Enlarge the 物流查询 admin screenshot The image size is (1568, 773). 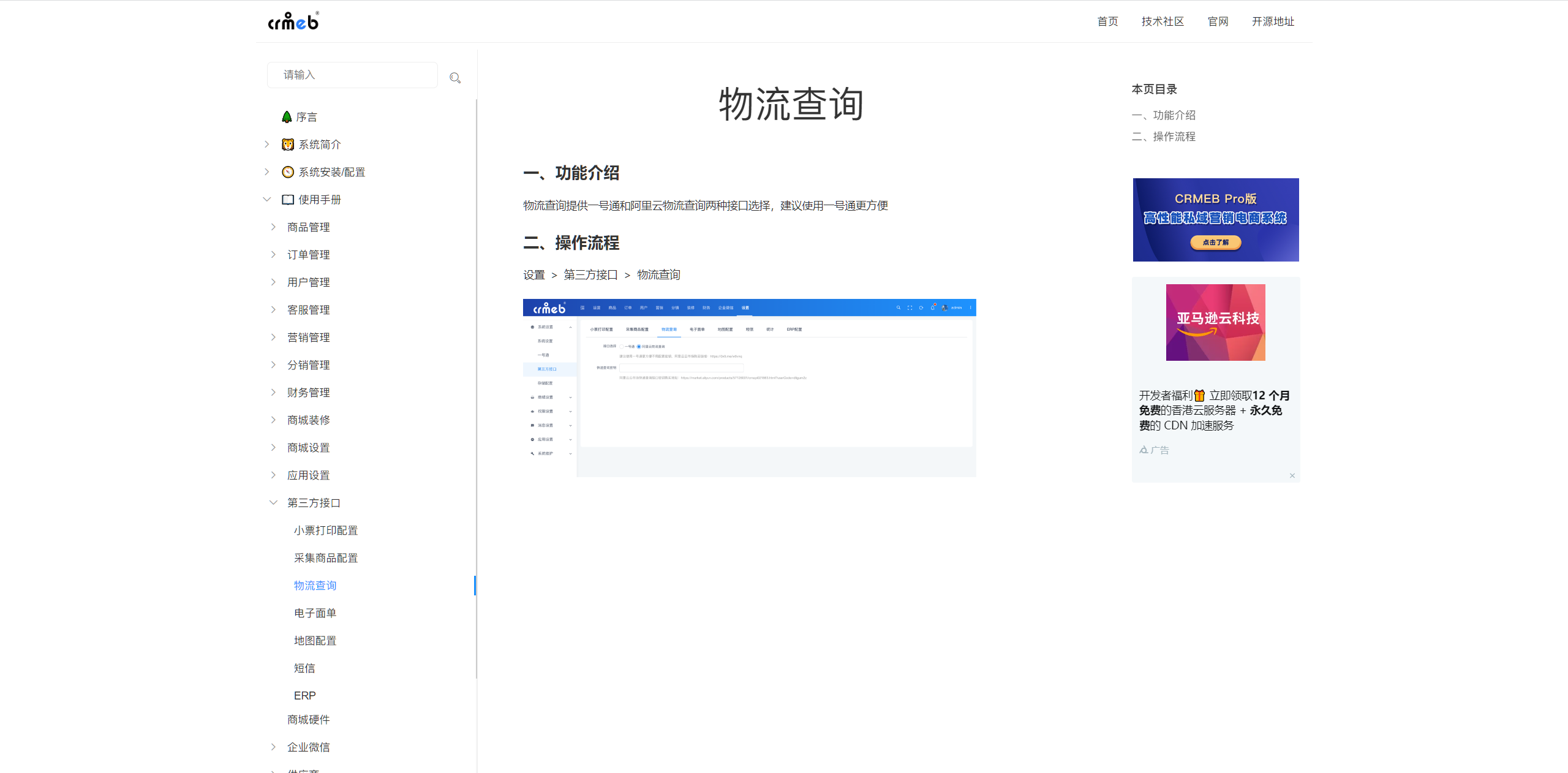pyautogui.click(x=750, y=388)
